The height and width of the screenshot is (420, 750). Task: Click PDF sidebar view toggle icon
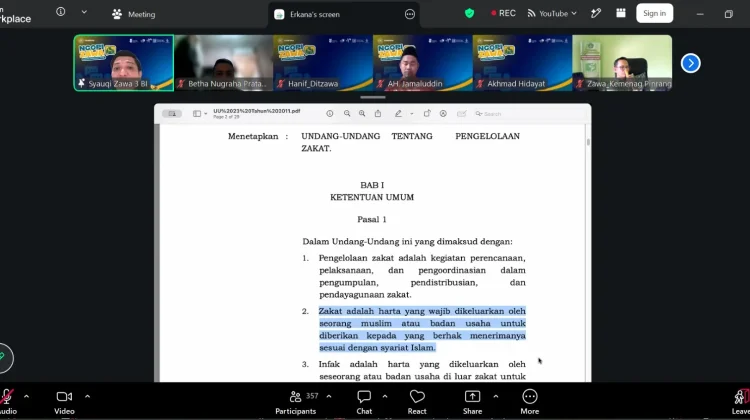pos(197,114)
